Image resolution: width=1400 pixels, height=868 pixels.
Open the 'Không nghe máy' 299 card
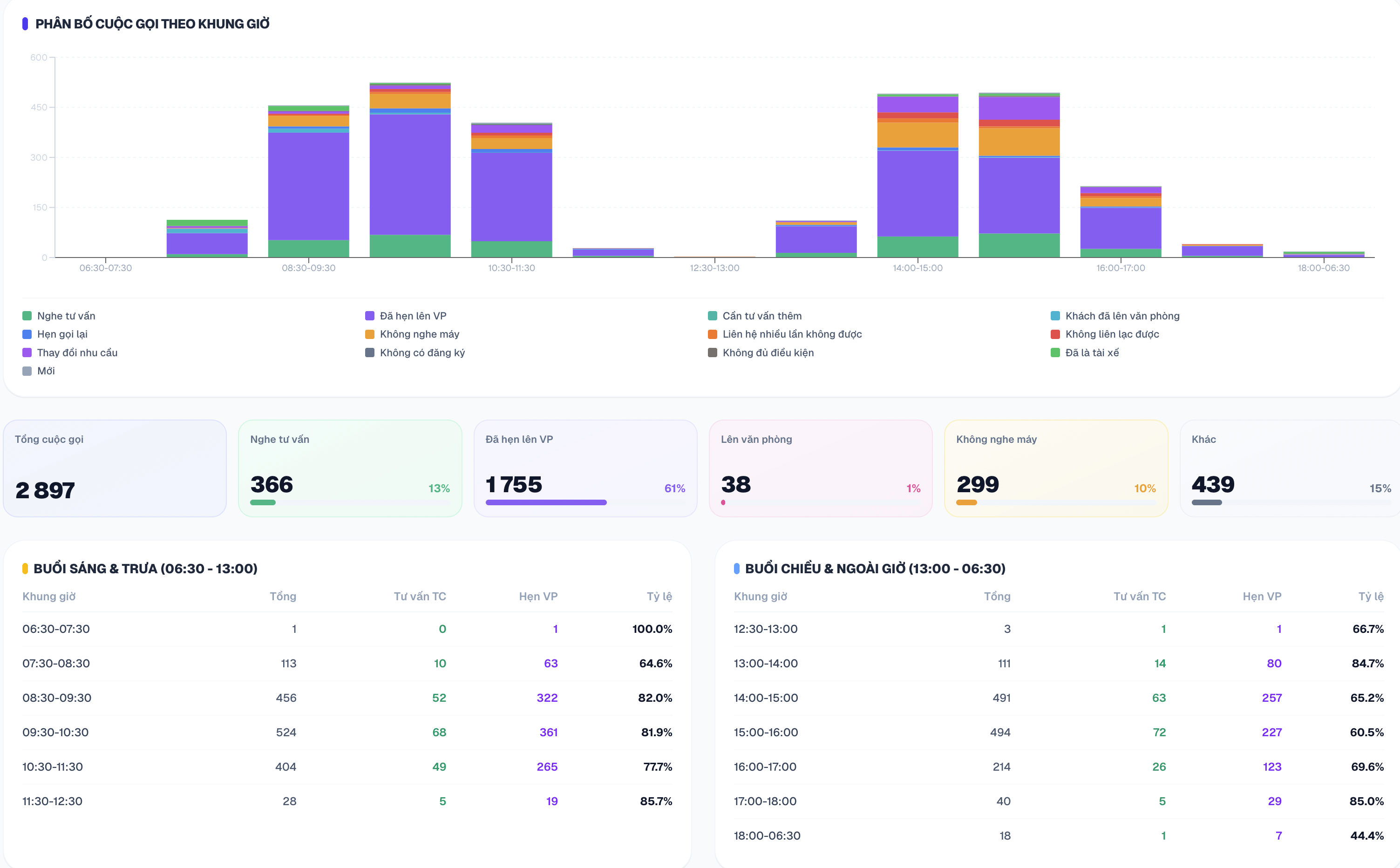1056,468
